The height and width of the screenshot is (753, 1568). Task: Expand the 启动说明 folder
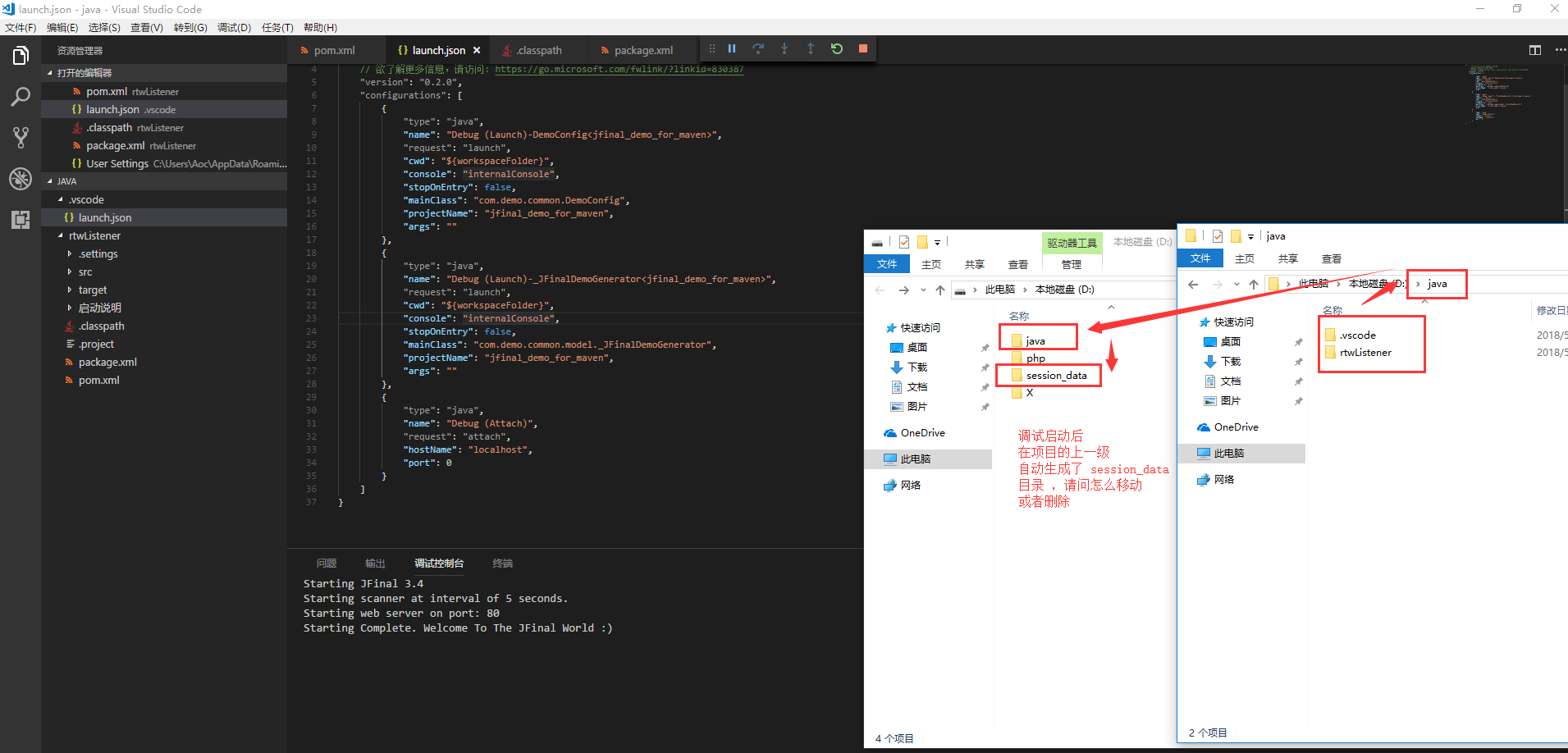[x=70, y=308]
